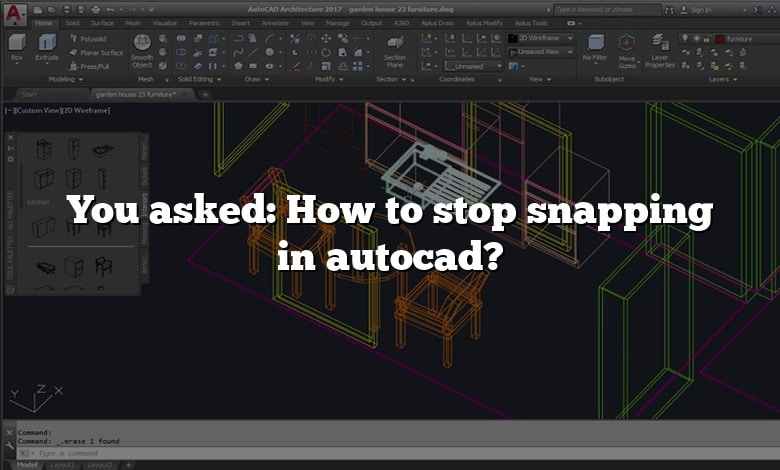Click the Extrude tool icon
Image resolution: width=780 pixels, height=470 pixels.
47,43
